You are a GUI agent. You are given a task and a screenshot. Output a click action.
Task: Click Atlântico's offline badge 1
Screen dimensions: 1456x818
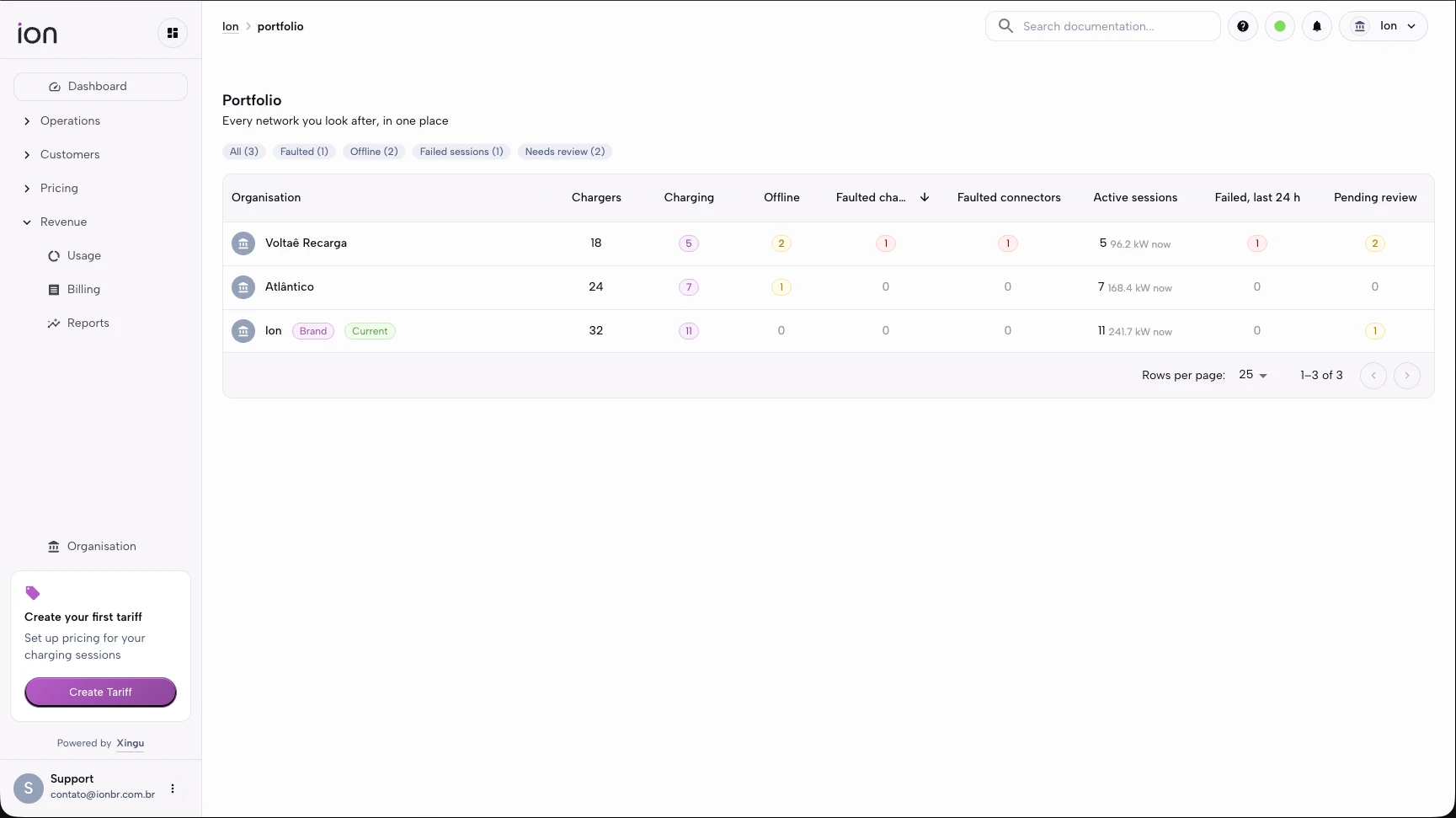[781, 287]
